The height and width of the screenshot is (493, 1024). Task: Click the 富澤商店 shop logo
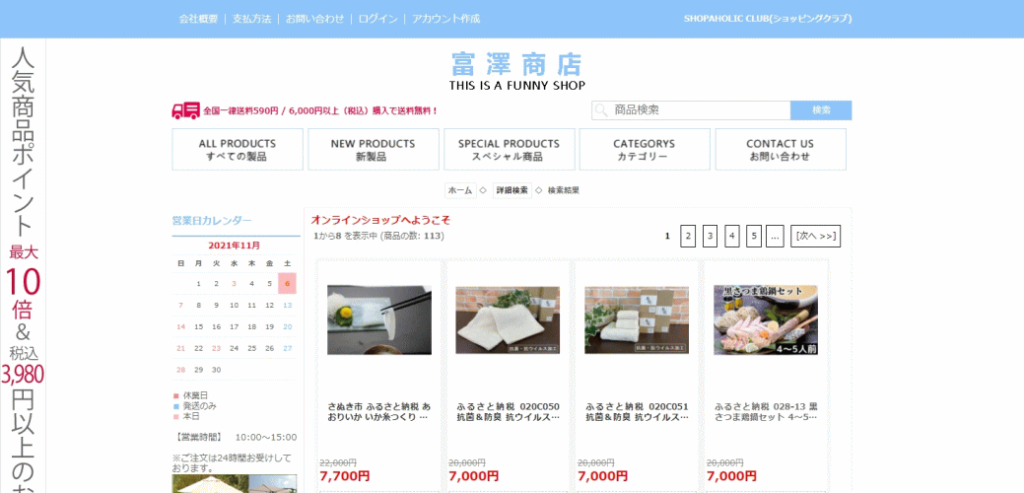[516, 65]
